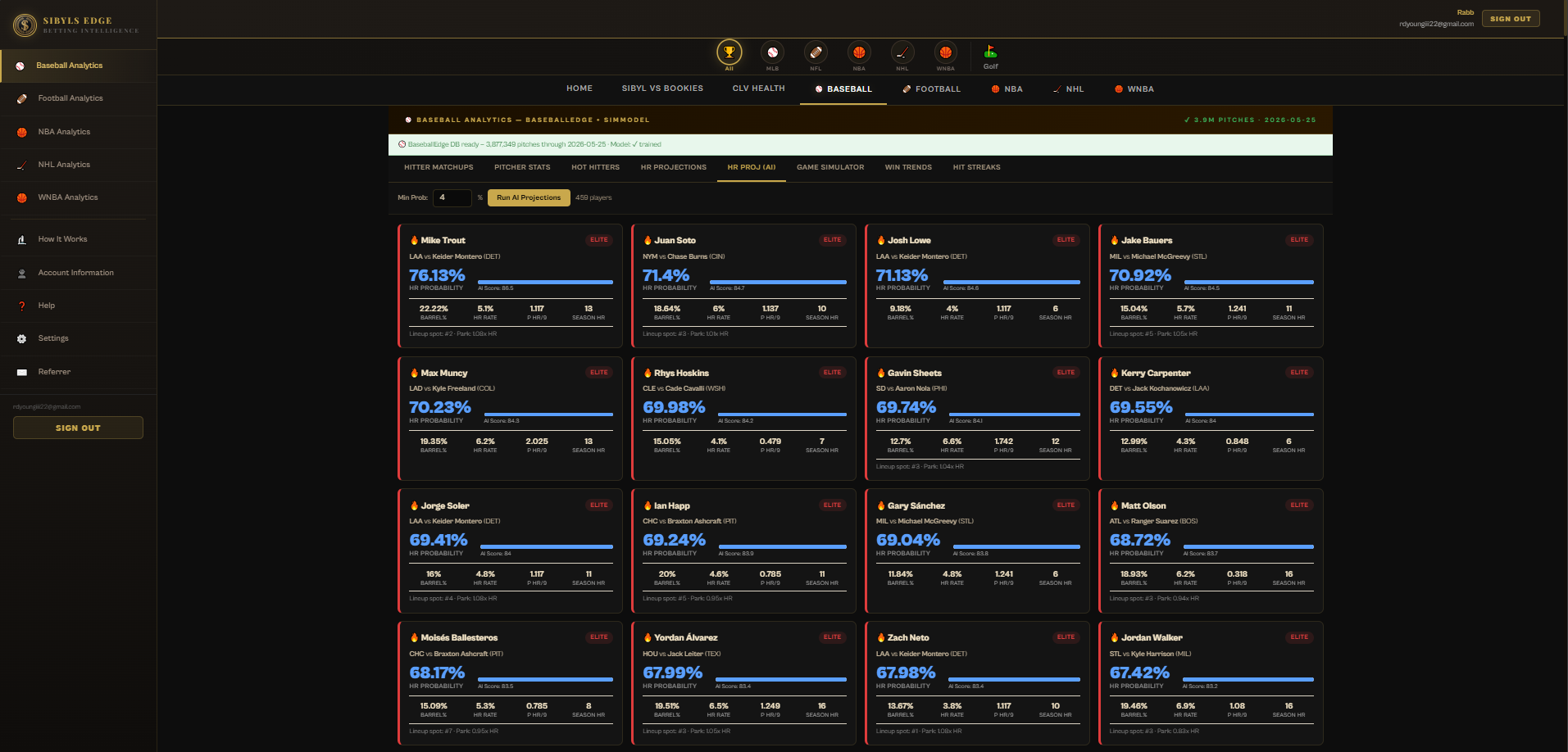
Task: Click the Baseball Analytics sidebar icon
Action: (20, 66)
